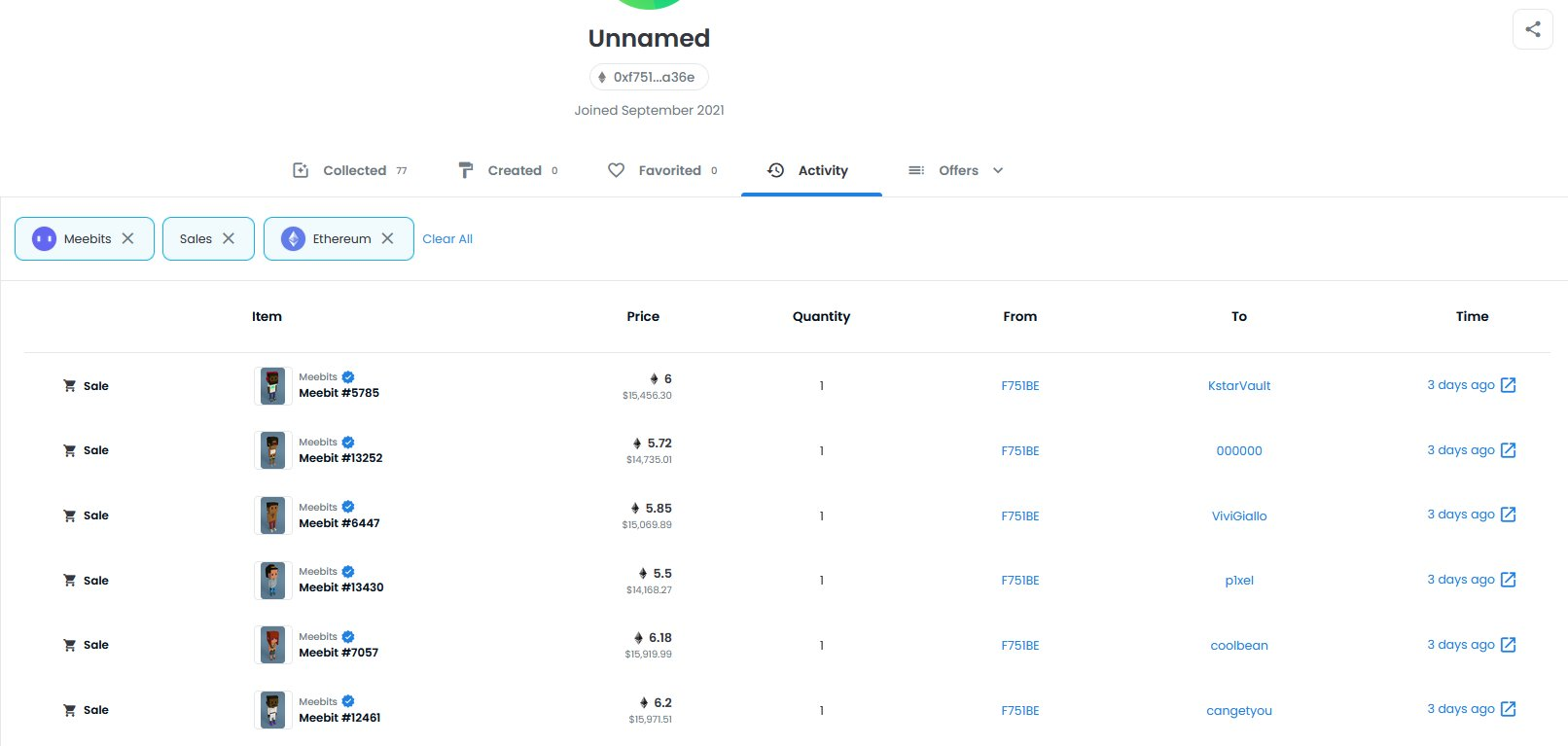Click Meebit #5785 thumbnail image

tap(273, 386)
